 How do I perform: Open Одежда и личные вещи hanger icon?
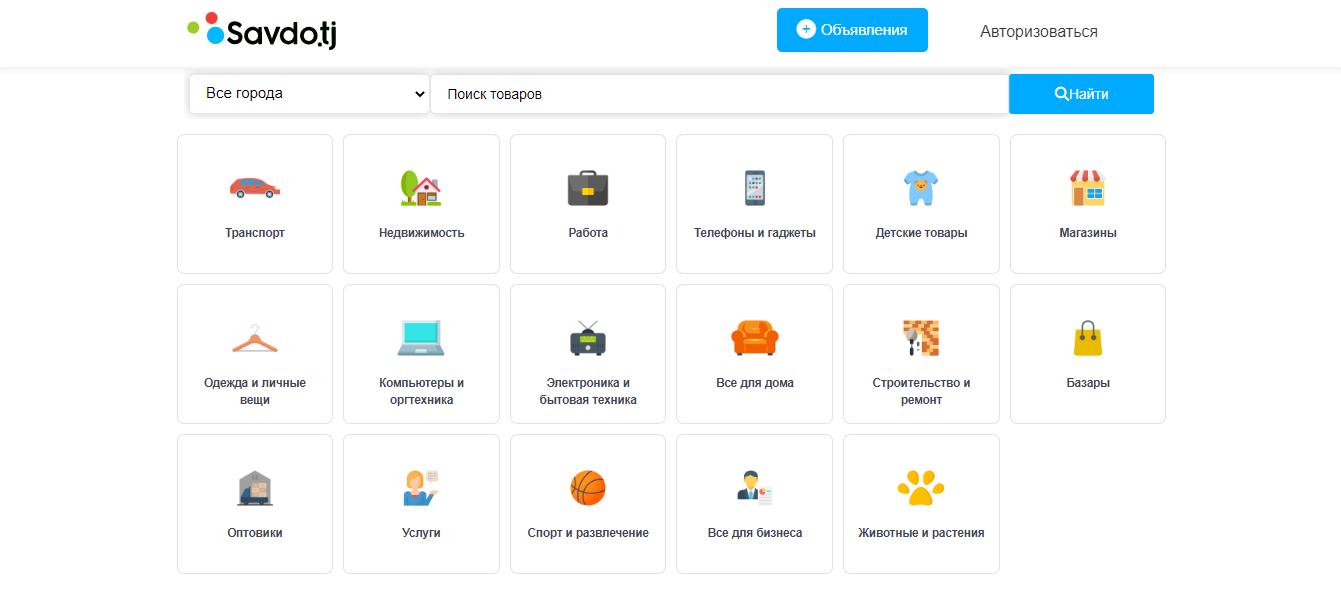coord(254,337)
